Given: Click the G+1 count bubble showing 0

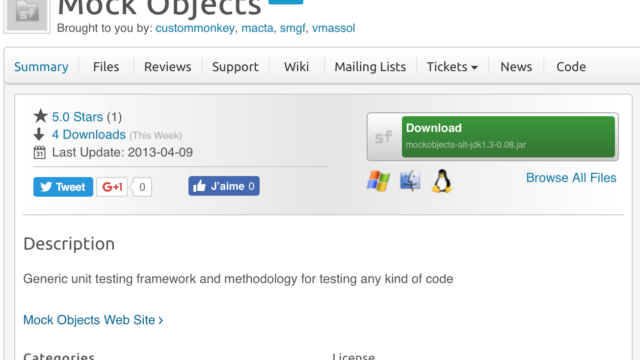Looking at the screenshot, I should click(142, 187).
